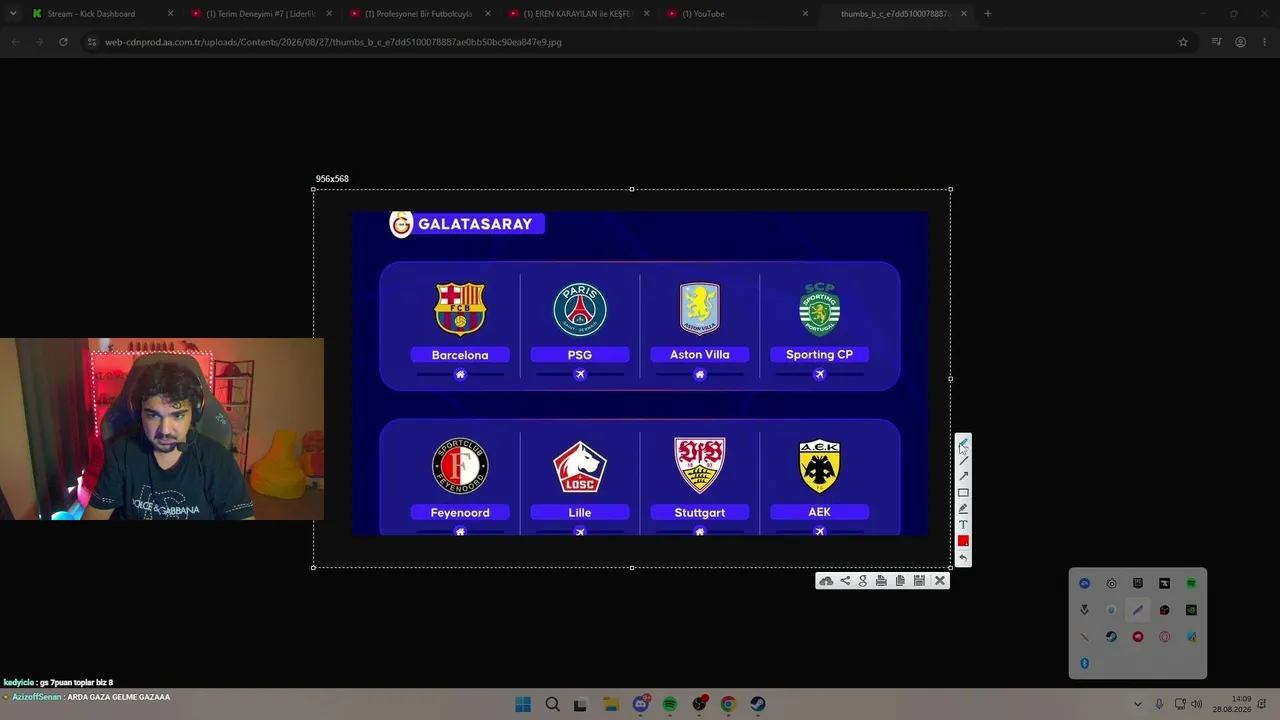Open the taskbar volume control
Screen dimensions: 1280x720
point(1197,704)
